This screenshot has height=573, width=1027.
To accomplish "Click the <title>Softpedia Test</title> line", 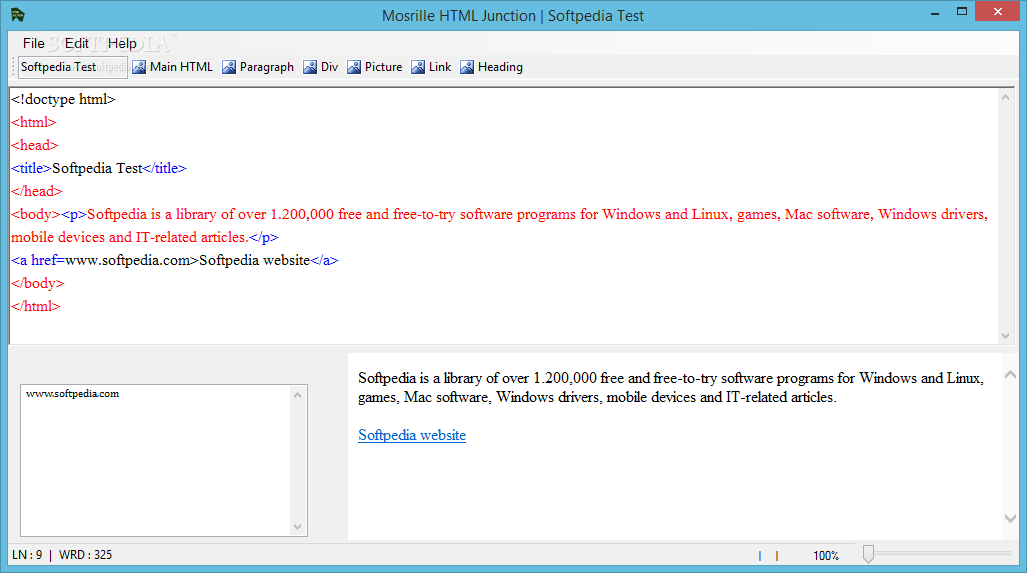I will coord(99,168).
